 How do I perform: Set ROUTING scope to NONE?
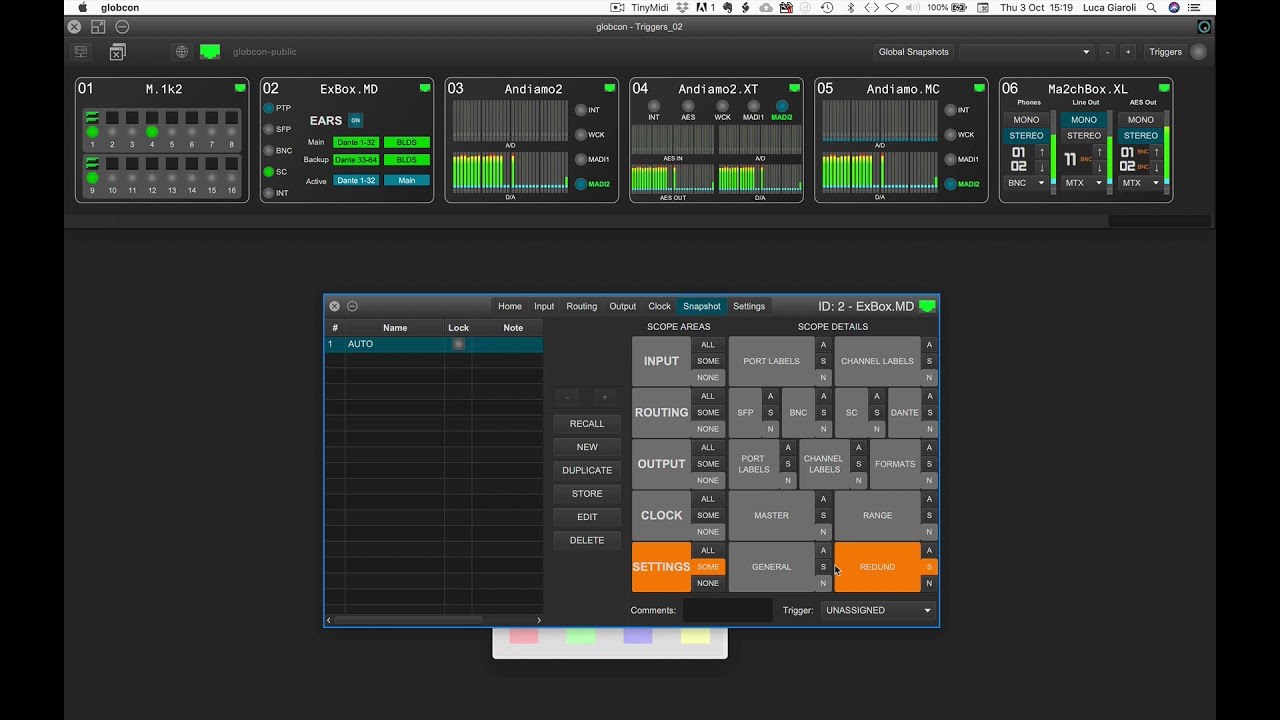pyautogui.click(x=708, y=429)
